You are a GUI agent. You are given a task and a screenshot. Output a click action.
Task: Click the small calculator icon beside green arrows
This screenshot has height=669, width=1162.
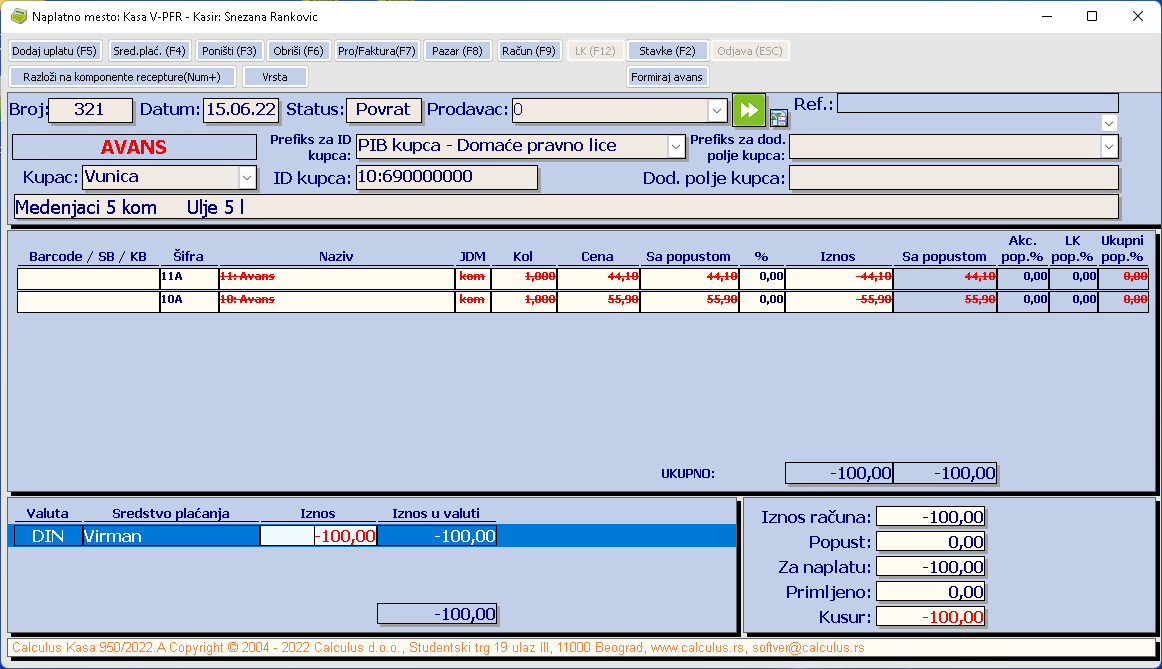point(778,118)
